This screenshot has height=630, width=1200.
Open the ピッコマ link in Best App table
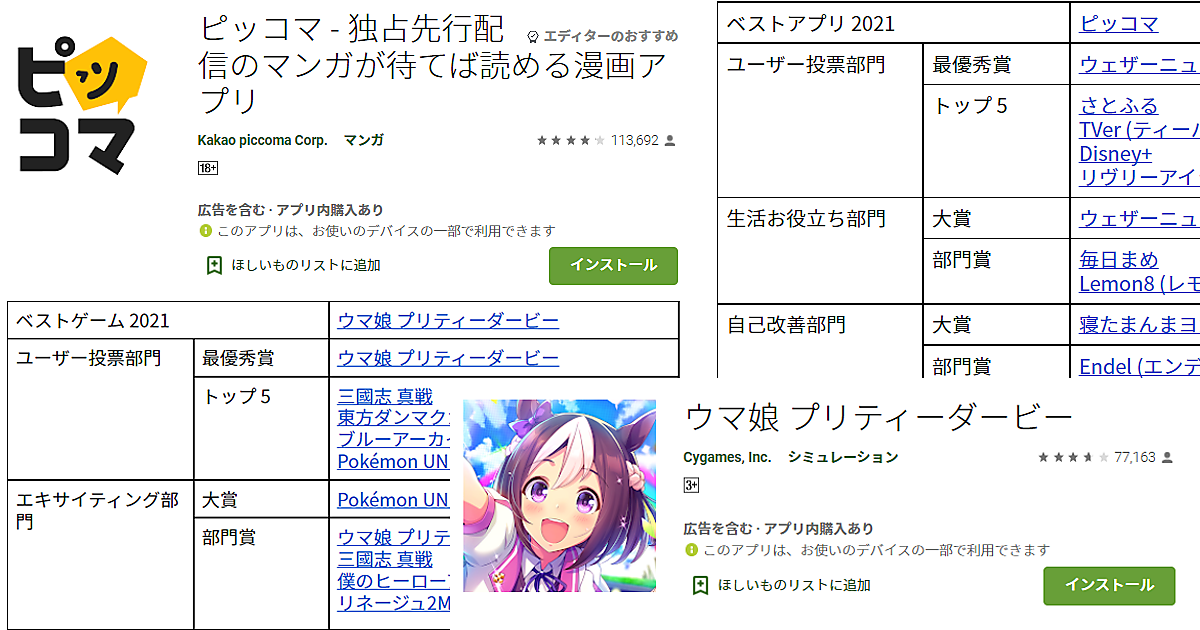1119,24
